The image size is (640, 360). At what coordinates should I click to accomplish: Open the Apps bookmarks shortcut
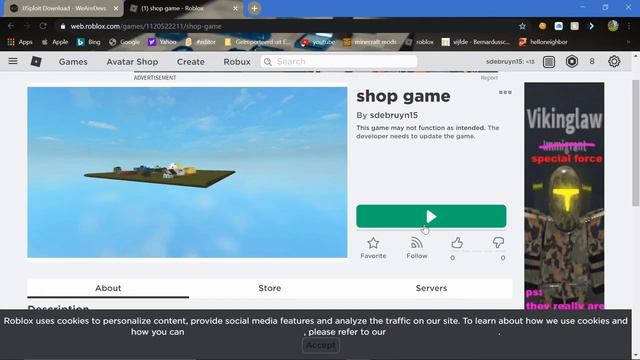(x=20, y=42)
